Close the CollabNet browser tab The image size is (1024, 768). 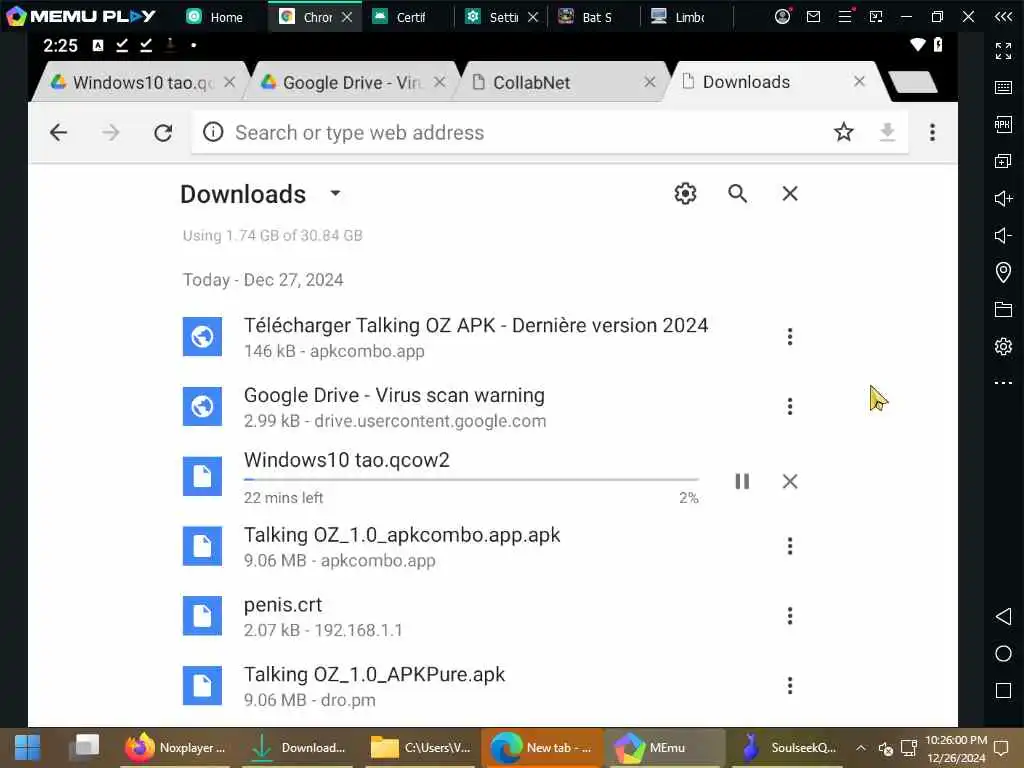coord(649,82)
